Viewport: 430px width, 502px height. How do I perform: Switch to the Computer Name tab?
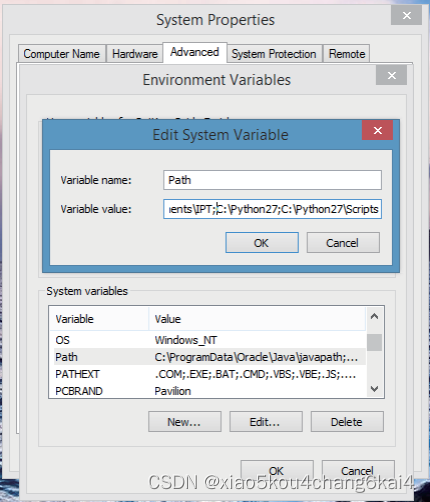(x=62, y=54)
